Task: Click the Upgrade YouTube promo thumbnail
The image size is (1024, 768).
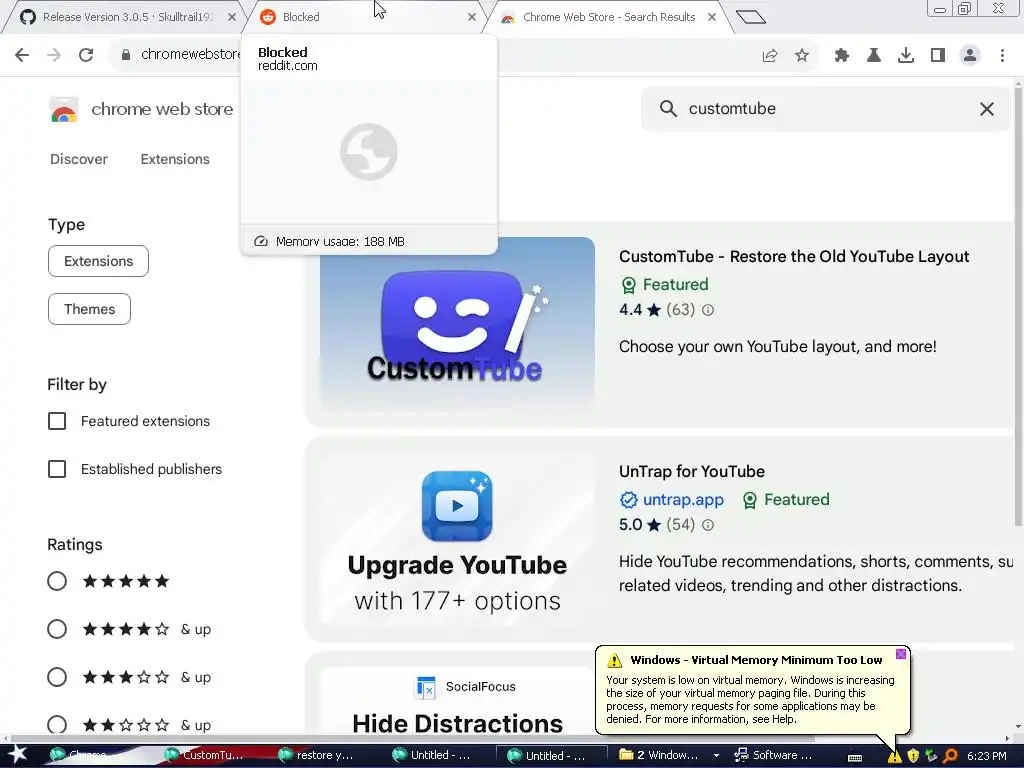Action: coord(457,540)
